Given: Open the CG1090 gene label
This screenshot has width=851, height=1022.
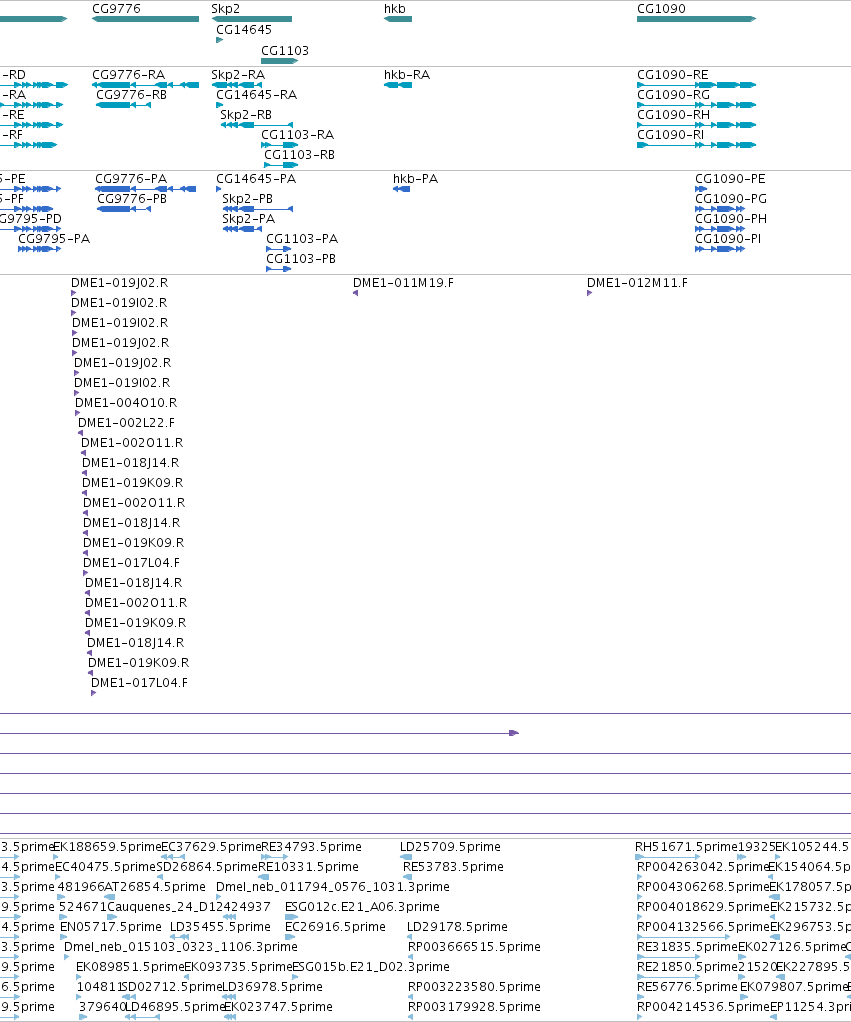Looking at the screenshot, I should point(661,8).
